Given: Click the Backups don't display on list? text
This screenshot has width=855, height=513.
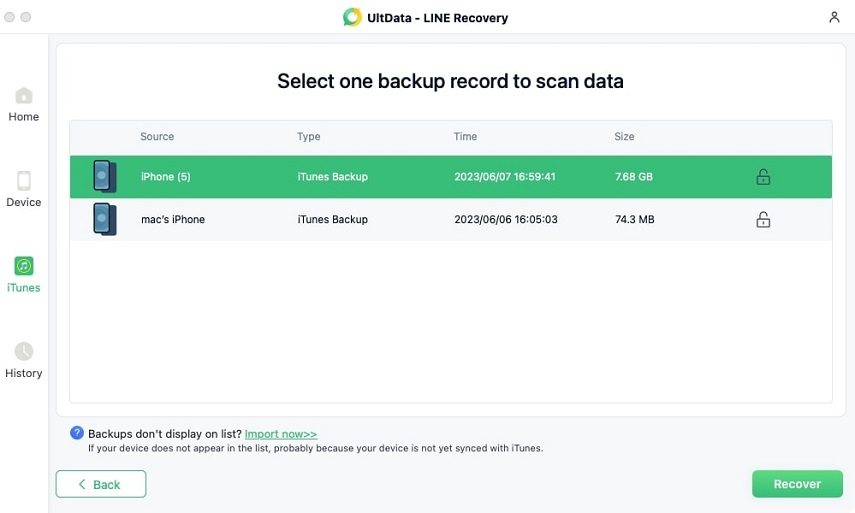Looking at the screenshot, I should [x=165, y=434].
